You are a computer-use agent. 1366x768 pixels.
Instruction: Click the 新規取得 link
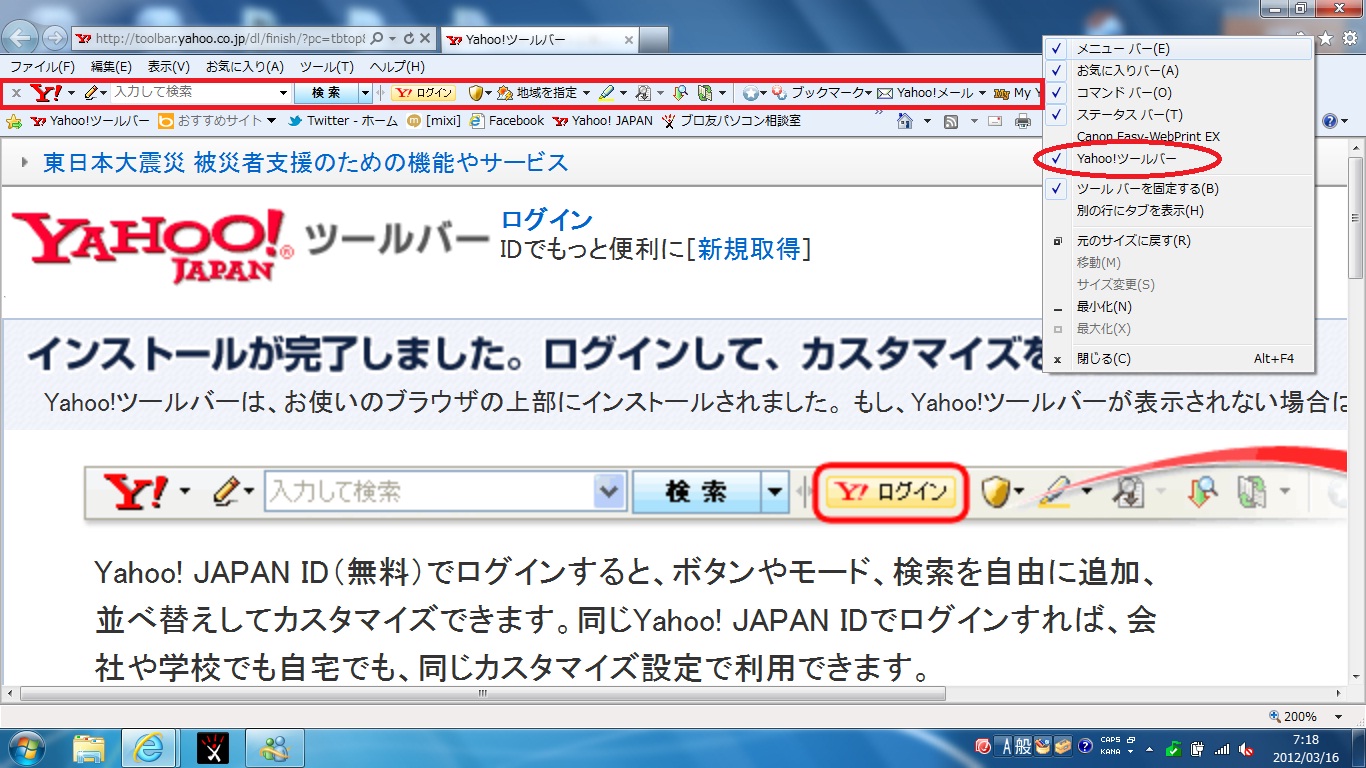pos(749,249)
